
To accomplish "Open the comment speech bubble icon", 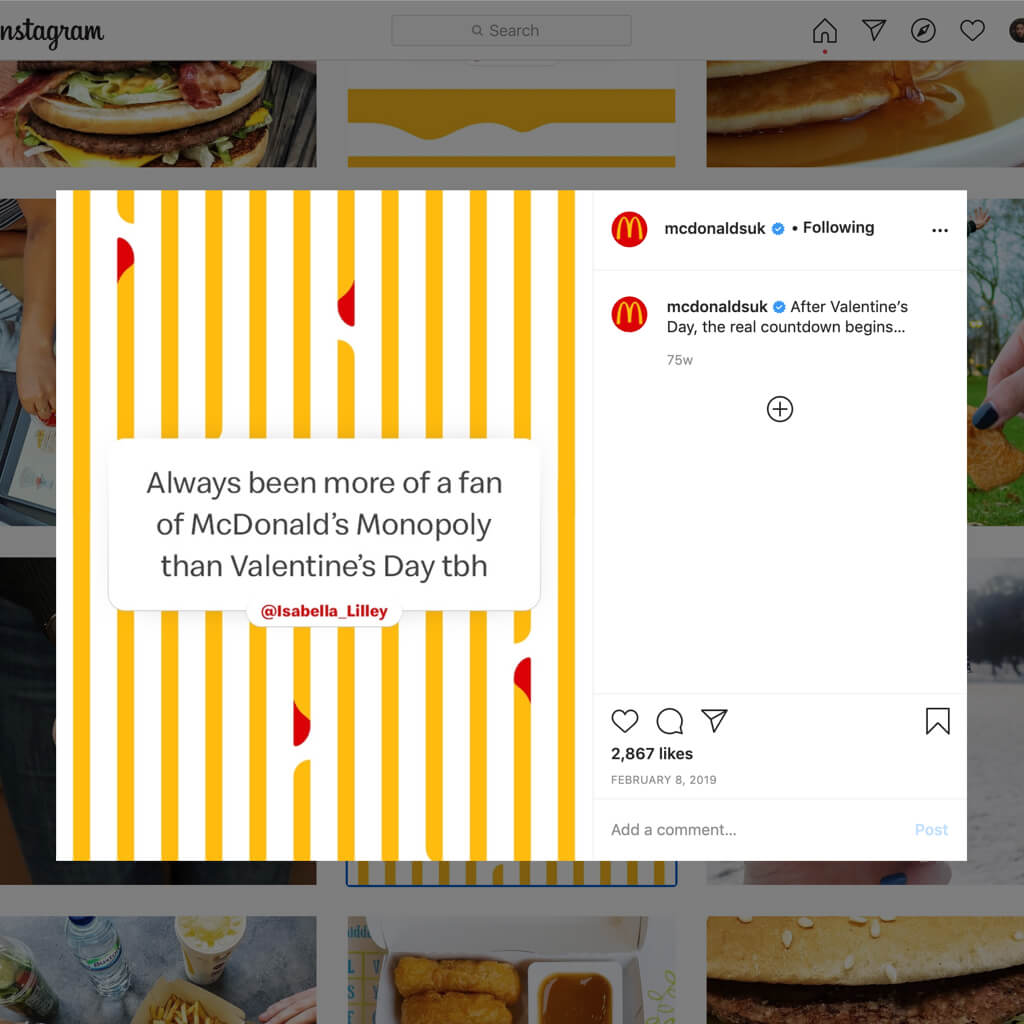I will pyautogui.click(x=669, y=721).
